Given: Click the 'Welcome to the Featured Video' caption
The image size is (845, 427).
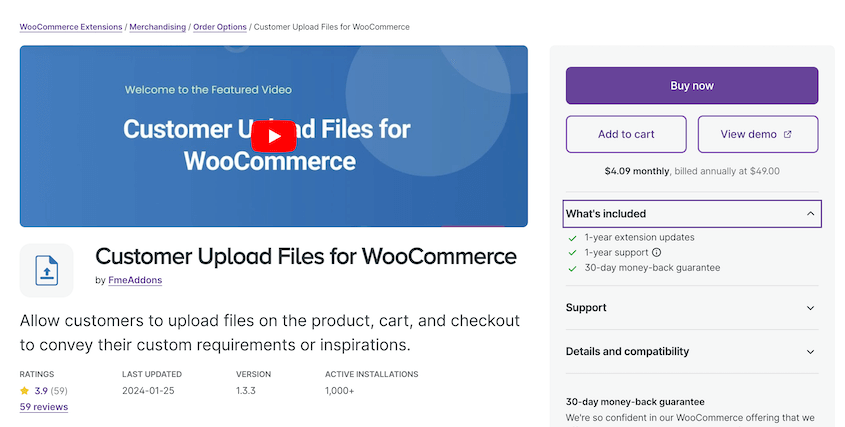Looking at the screenshot, I should 208,89.
